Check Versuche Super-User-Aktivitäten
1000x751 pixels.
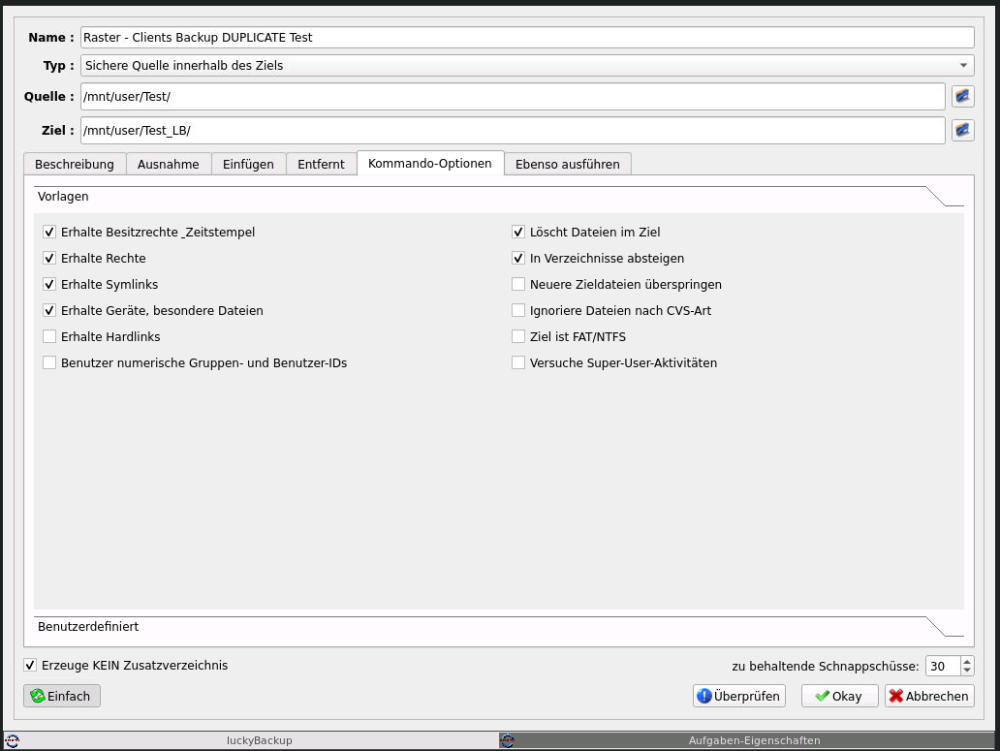pyautogui.click(x=518, y=363)
